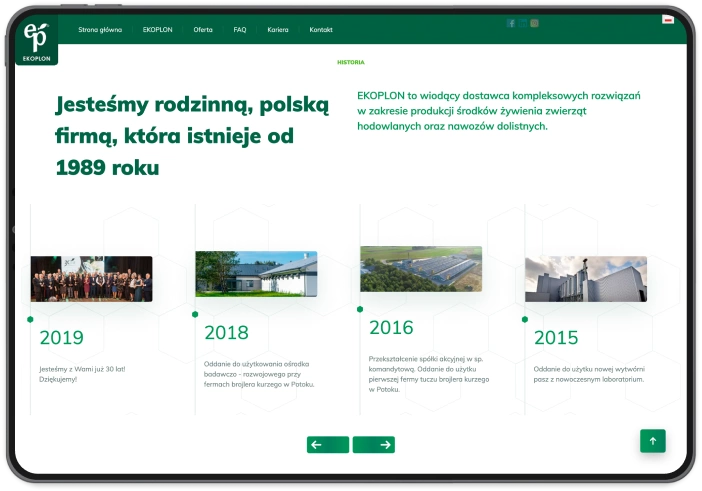The height and width of the screenshot is (491, 702).
Task: Click the 2015 feed plant photo
Action: pos(586,279)
